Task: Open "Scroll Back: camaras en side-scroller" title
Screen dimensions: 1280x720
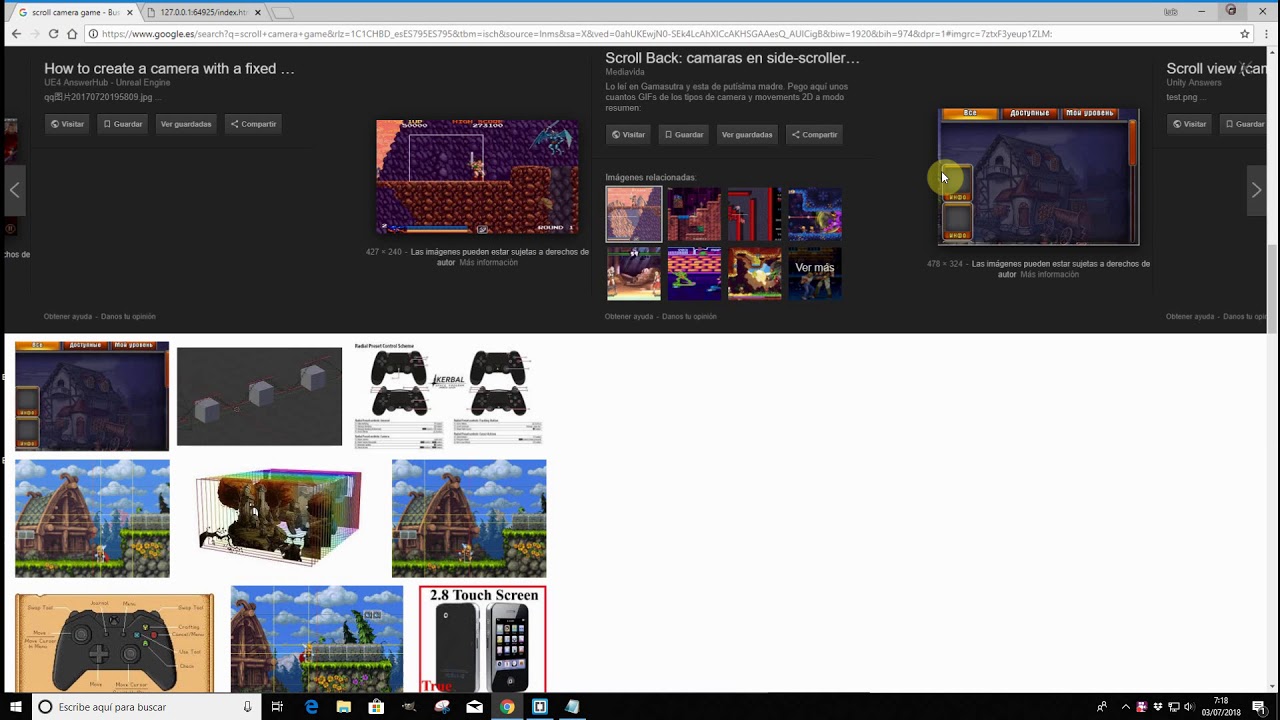Action: click(732, 58)
